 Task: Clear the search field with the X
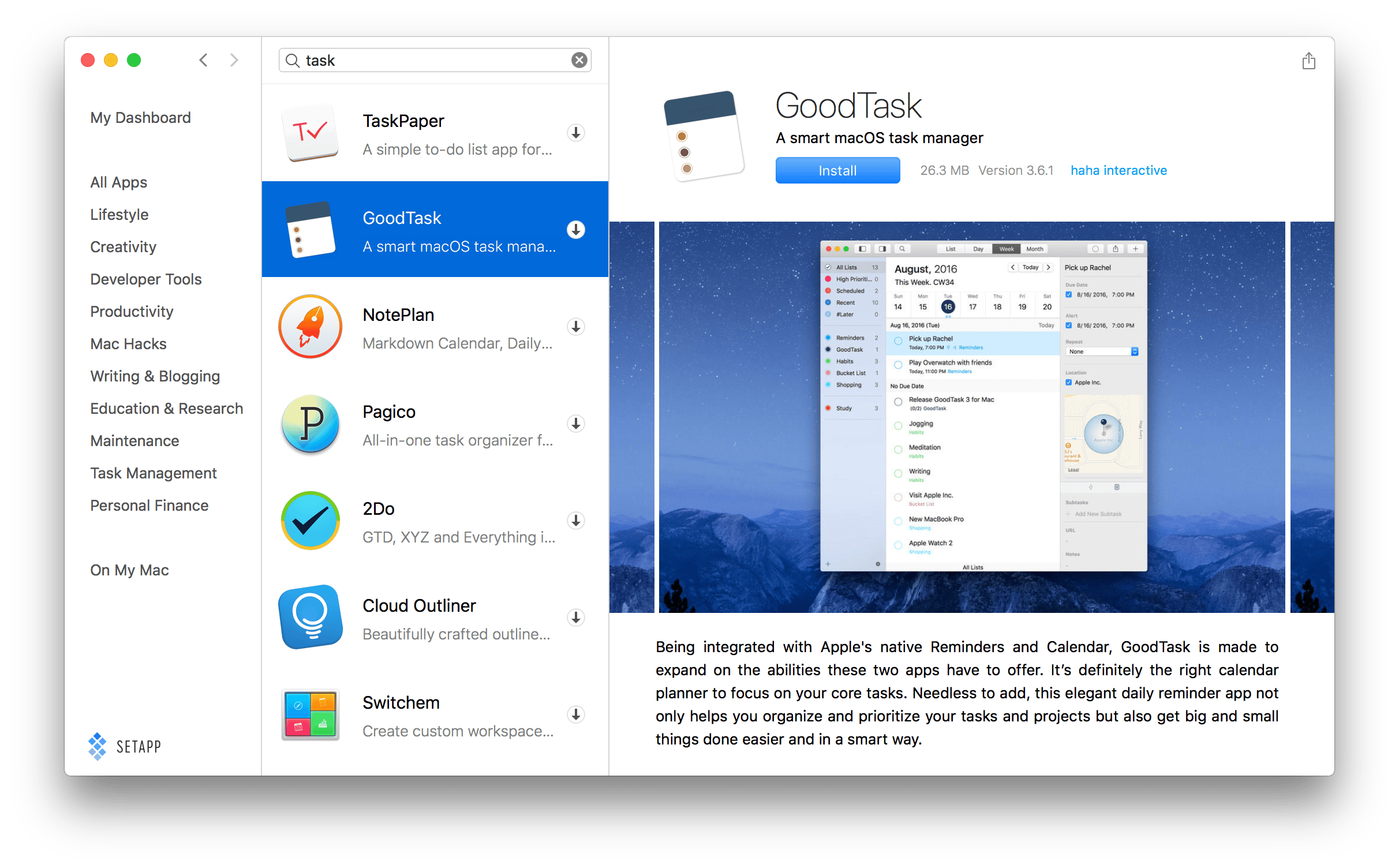(579, 60)
